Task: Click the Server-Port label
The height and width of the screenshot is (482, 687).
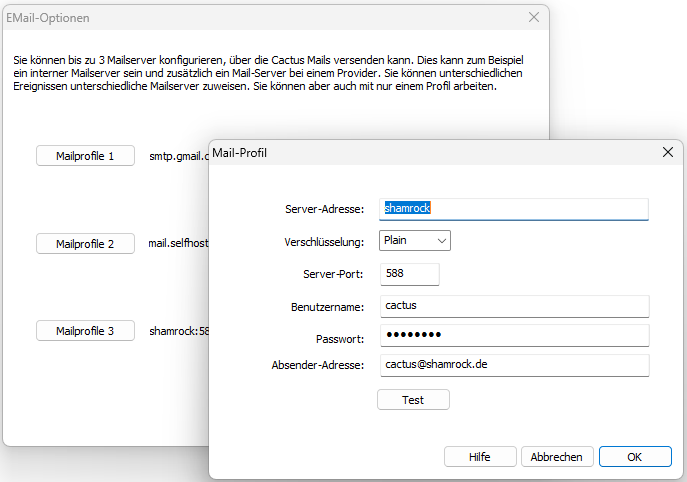Action: pos(333,274)
